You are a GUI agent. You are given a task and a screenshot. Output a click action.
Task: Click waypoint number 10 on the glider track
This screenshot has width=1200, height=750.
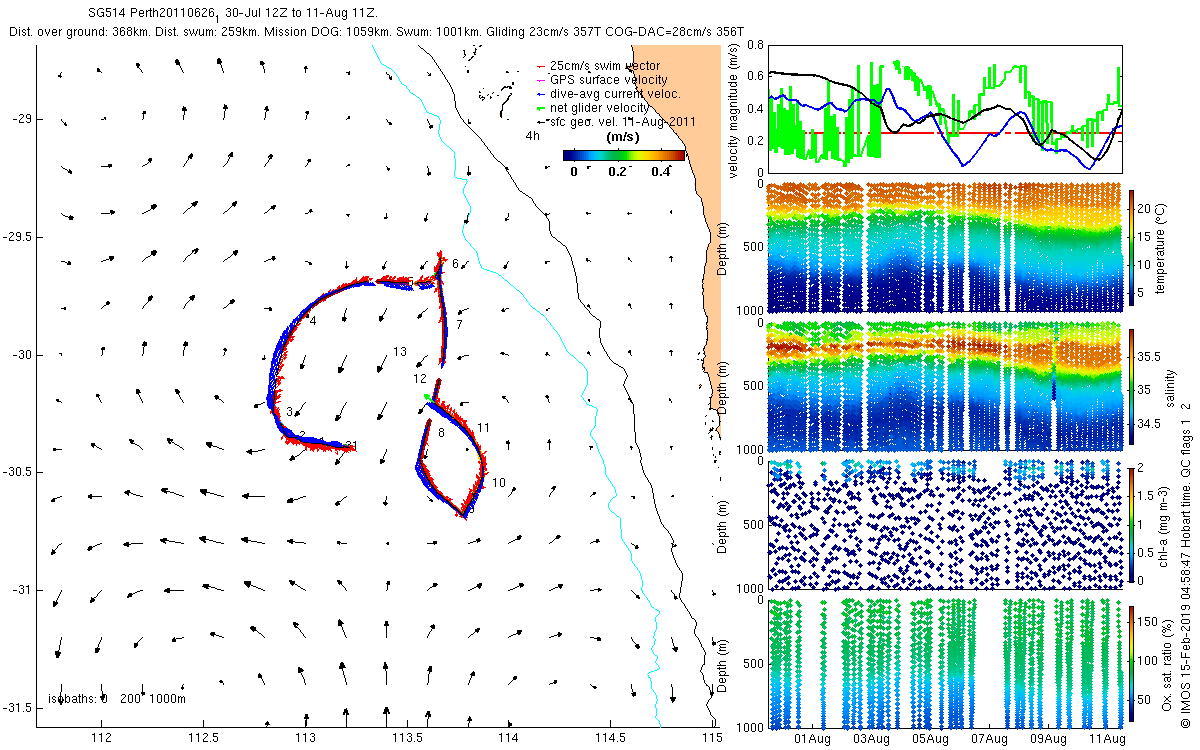click(x=499, y=483)
